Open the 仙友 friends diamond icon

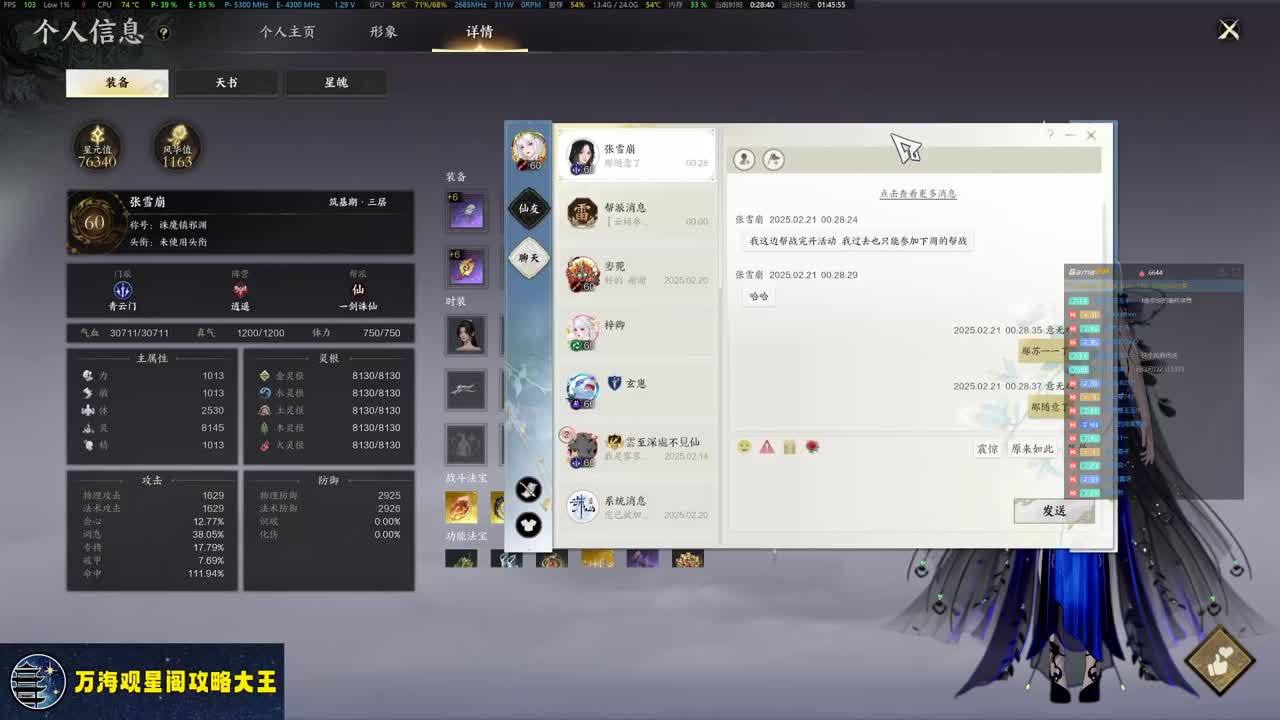point(529,208)
